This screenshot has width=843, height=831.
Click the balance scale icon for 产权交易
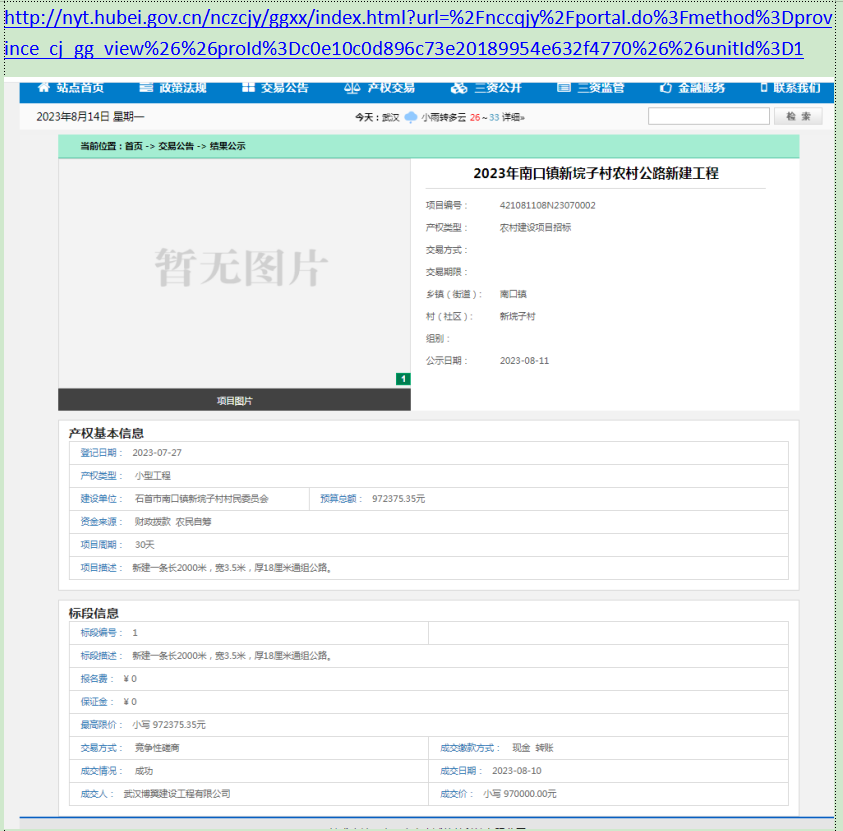pyautogui.click(x=351, y=89)
